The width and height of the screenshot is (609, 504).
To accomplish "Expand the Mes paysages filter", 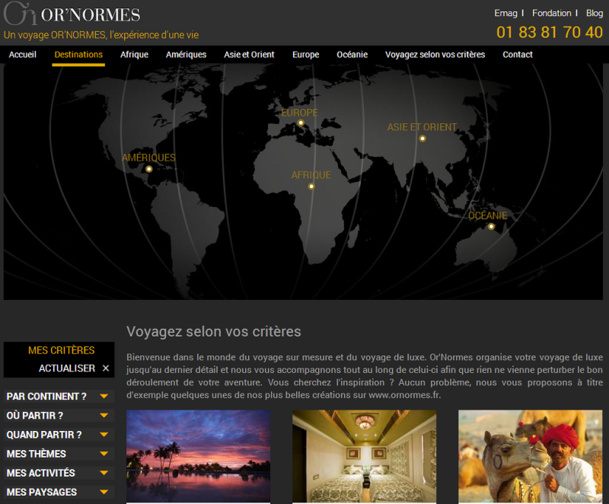I will (x=104, y=492).
